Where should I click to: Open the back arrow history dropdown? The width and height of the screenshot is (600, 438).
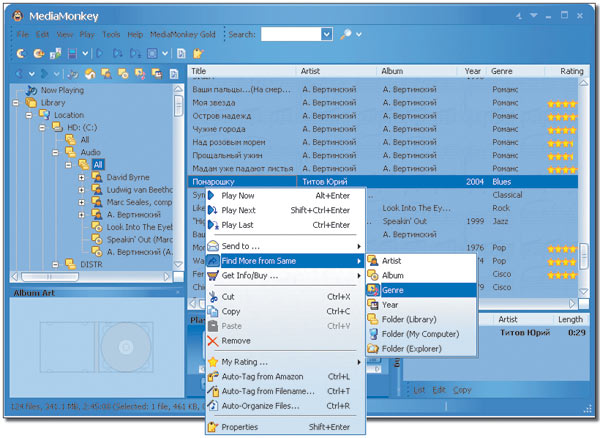pos(32,74)
